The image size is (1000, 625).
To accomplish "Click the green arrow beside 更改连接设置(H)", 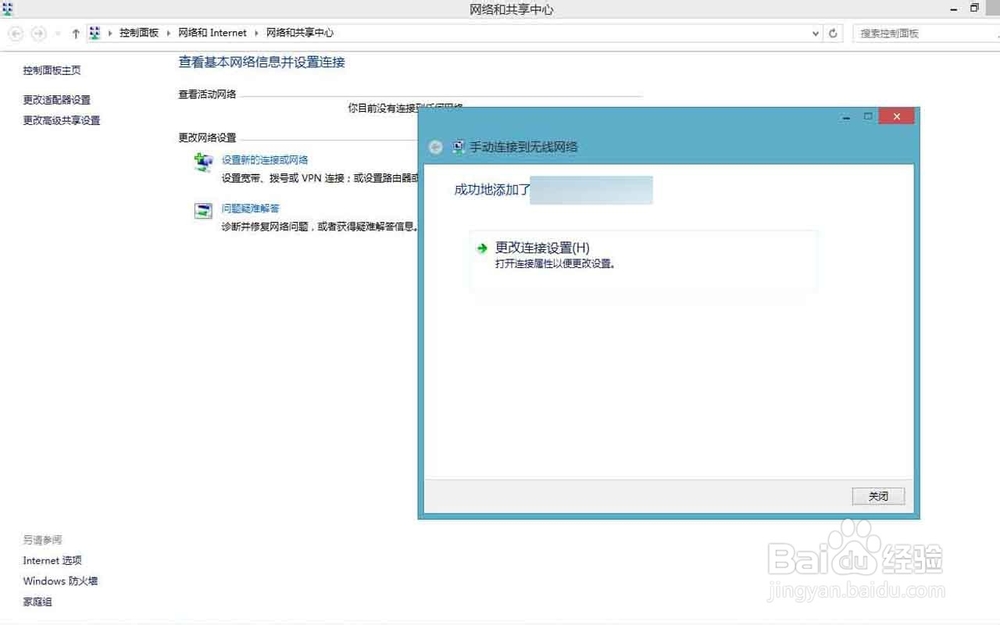I will 482,248.
